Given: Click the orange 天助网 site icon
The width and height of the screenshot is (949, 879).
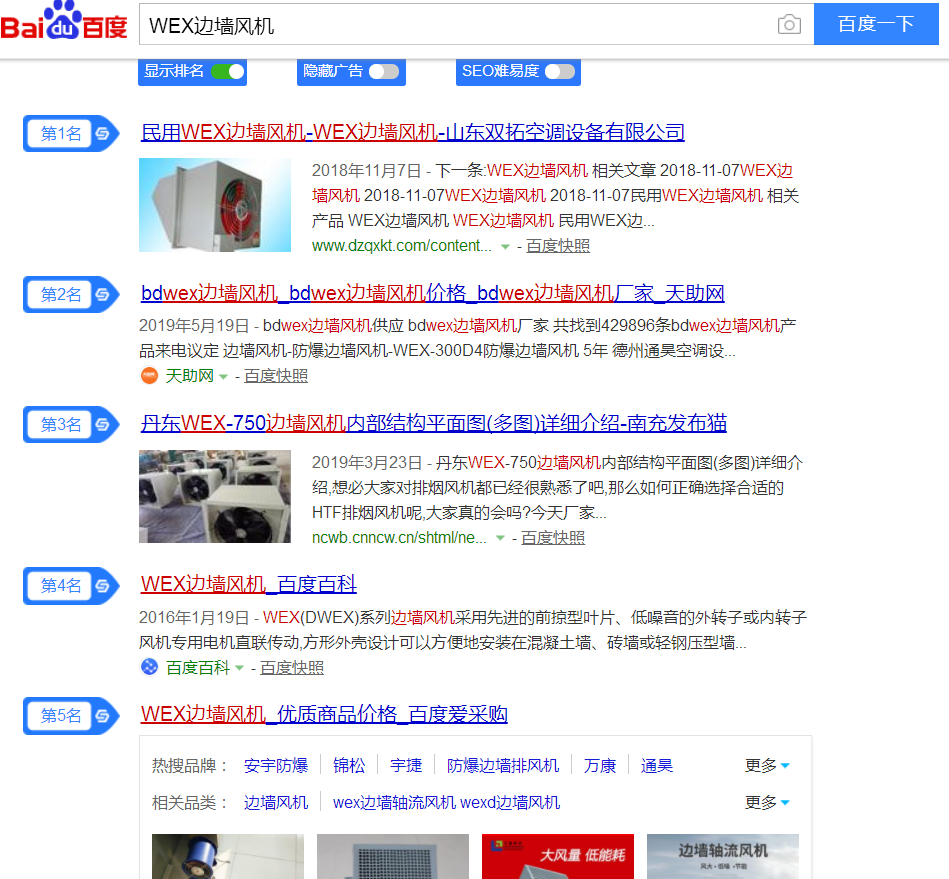Looking at the screenshot, I should click(x=149, y=376).
